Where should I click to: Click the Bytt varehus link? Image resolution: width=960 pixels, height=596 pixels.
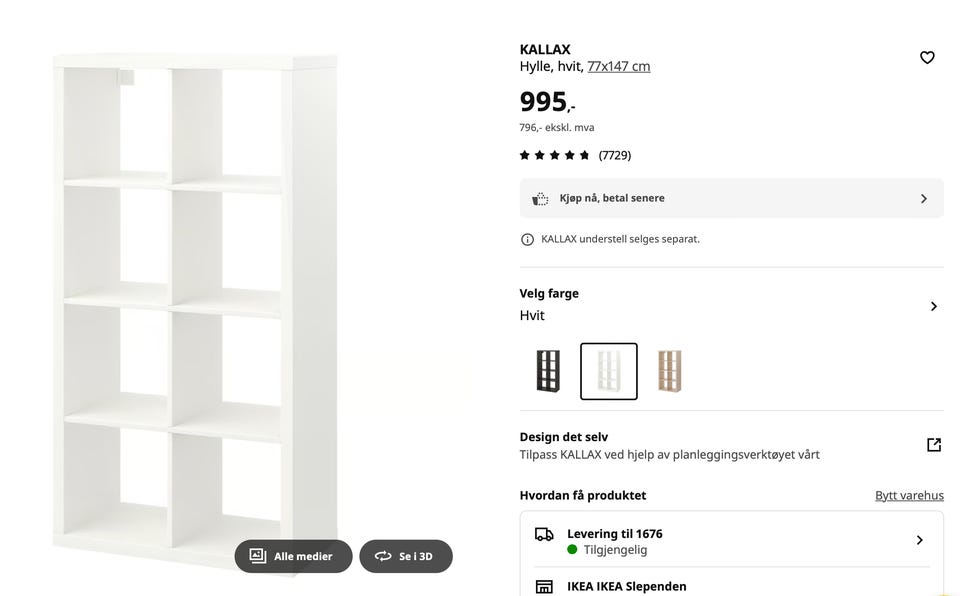[x=909, y=496]
